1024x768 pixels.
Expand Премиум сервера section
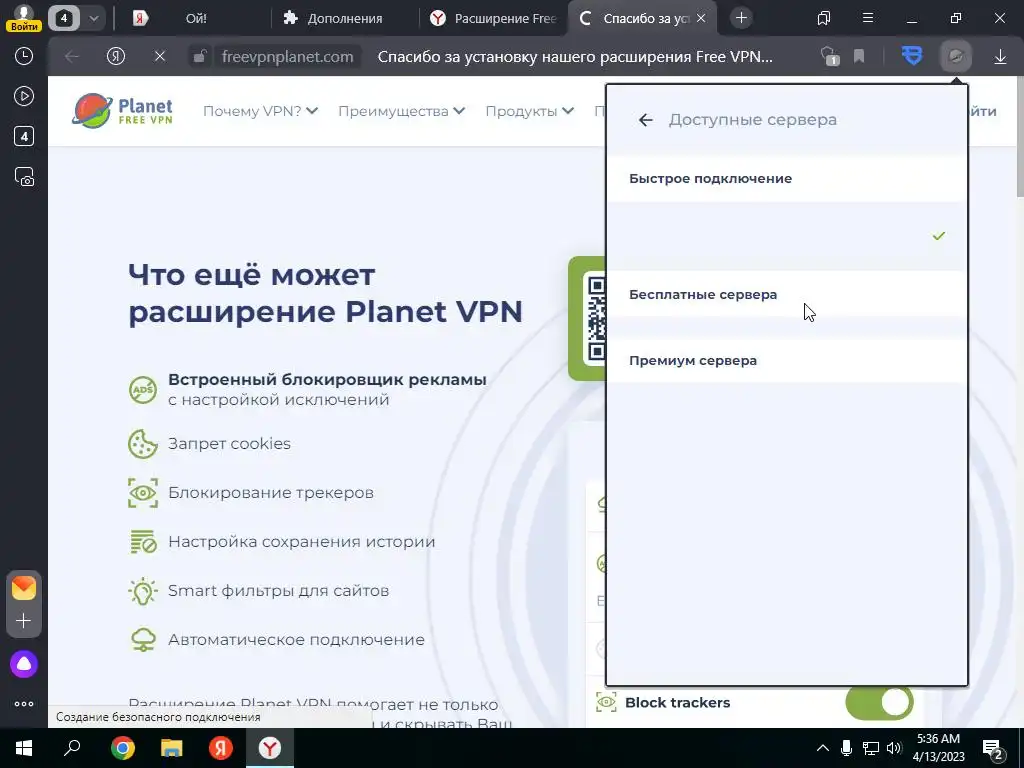(x=786, y=360)
